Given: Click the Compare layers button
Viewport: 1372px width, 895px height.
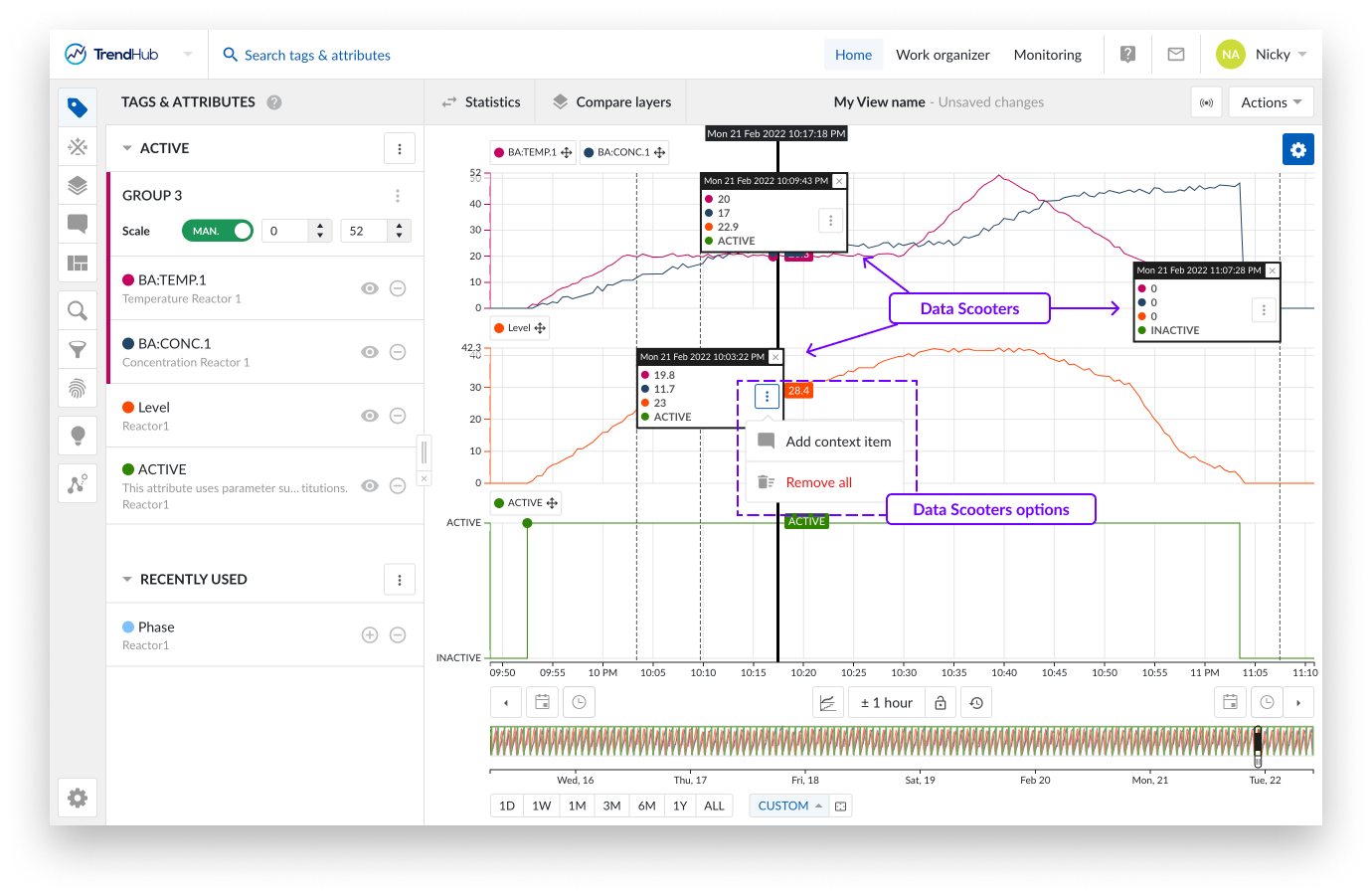Looking at the screenshot, I should 611,102.
